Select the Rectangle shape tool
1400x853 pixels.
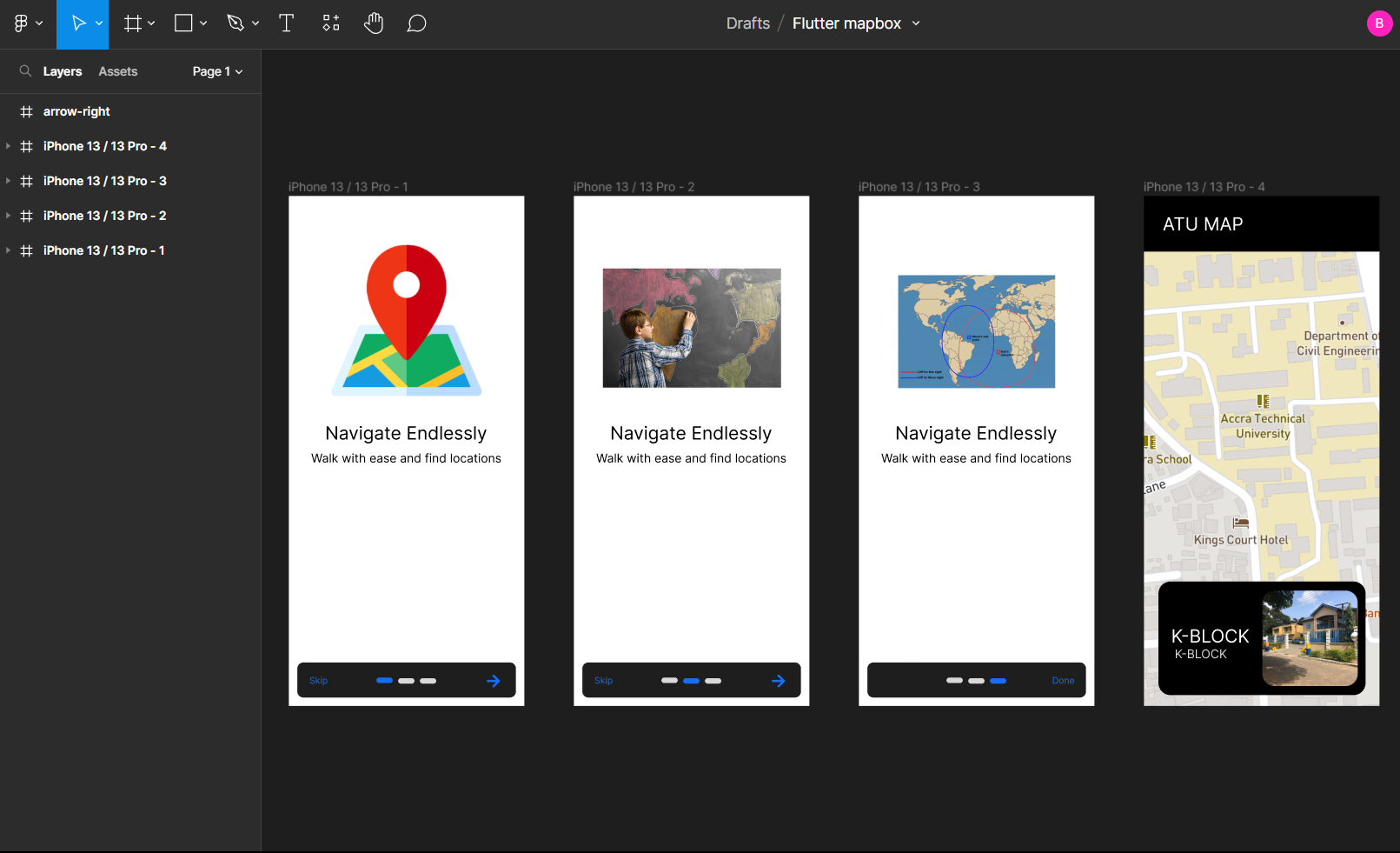[x=183, y=23]
